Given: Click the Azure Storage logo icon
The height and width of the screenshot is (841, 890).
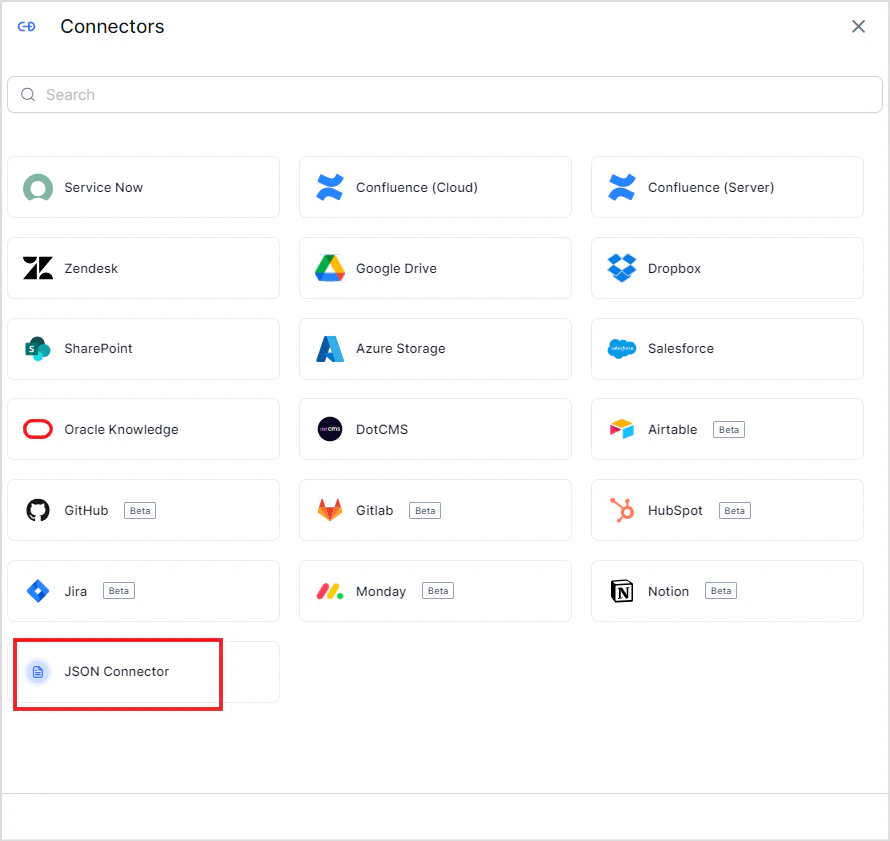Looking at the screenshot, I should pos(330,348).
